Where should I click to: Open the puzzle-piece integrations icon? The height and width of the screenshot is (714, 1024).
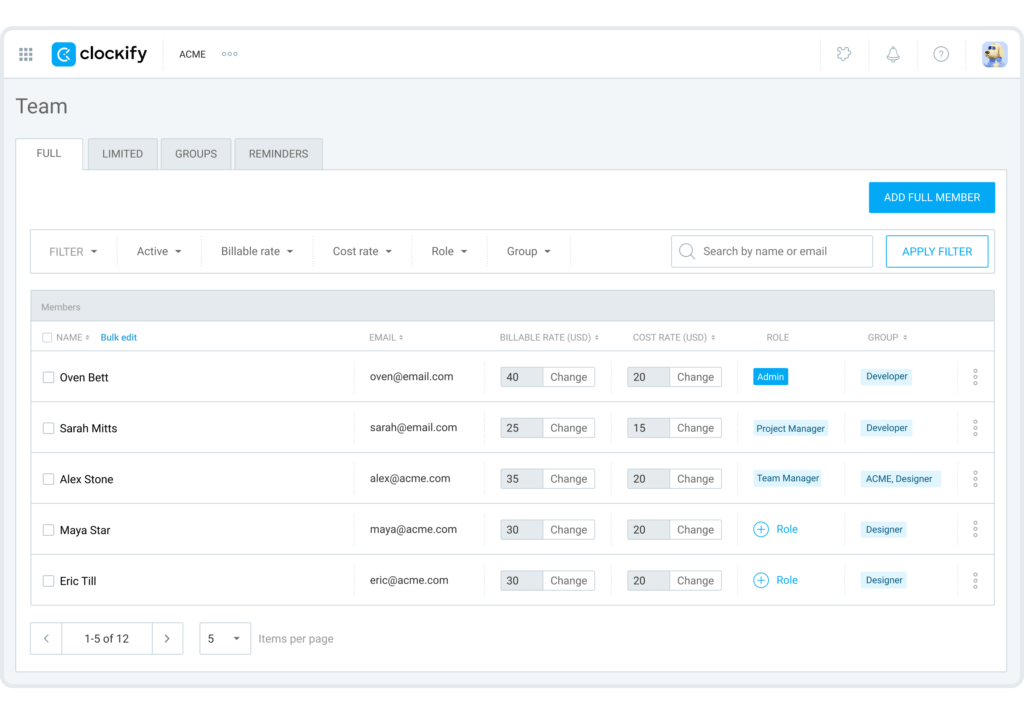844,54
